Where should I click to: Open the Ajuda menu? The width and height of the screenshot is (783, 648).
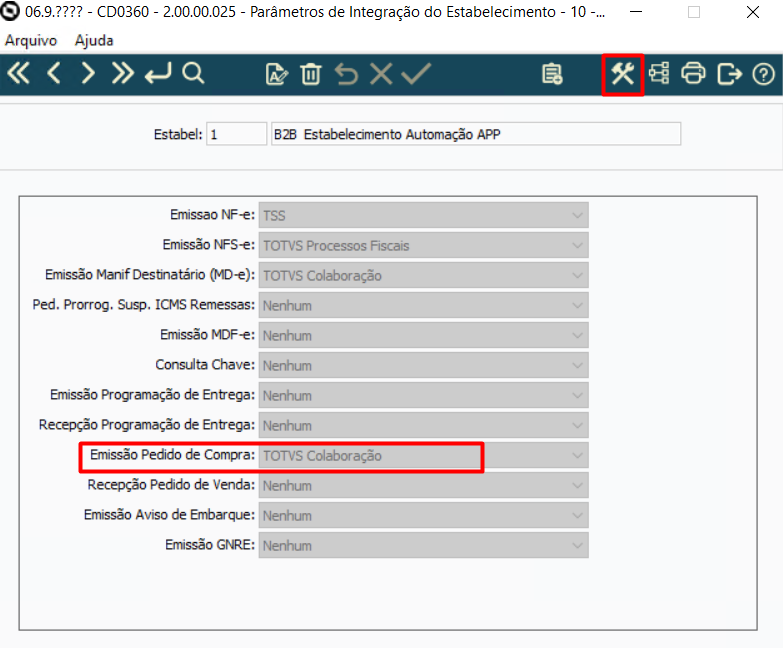click(x=94, y=40)
